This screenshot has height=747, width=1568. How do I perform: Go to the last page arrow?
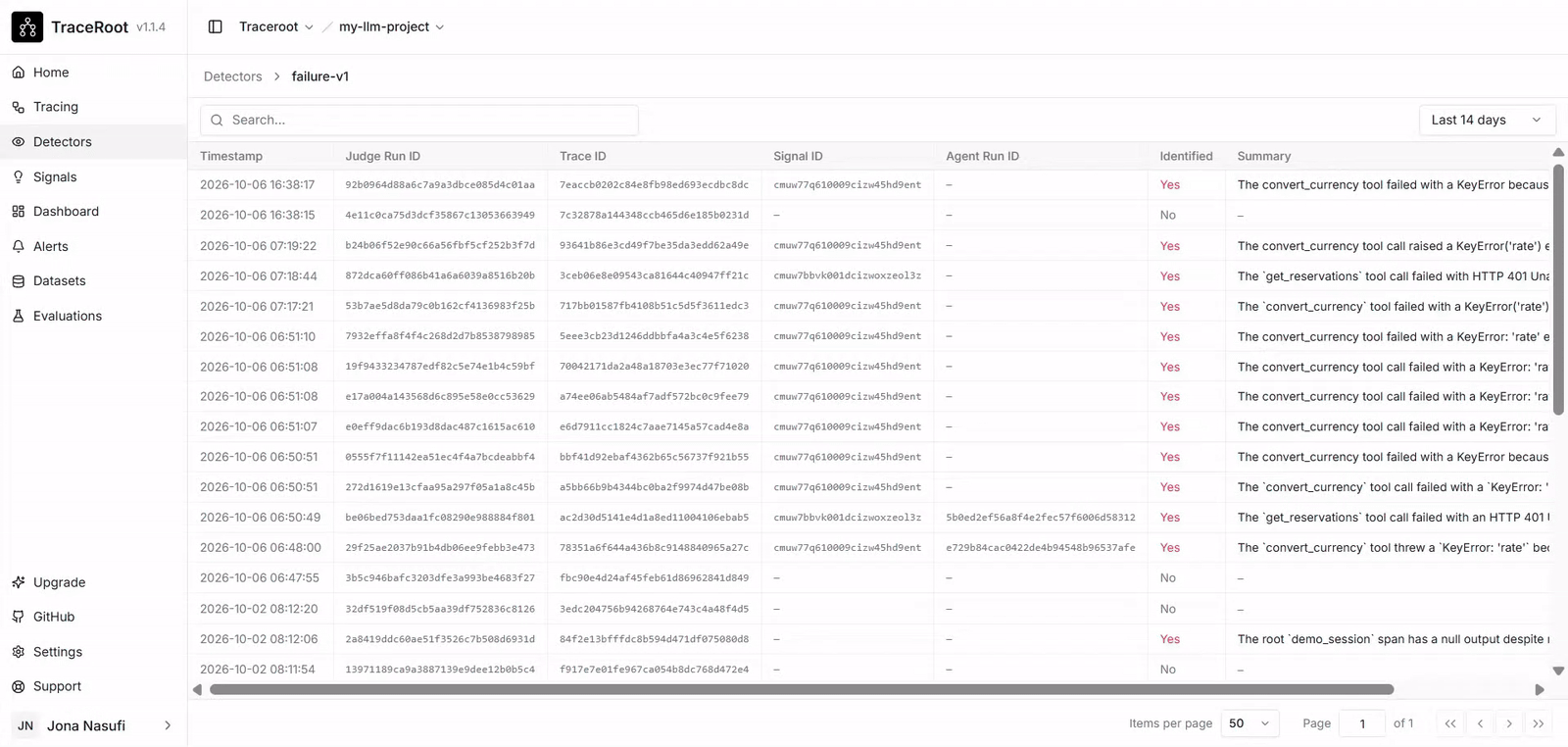(x=1539, y=723)
